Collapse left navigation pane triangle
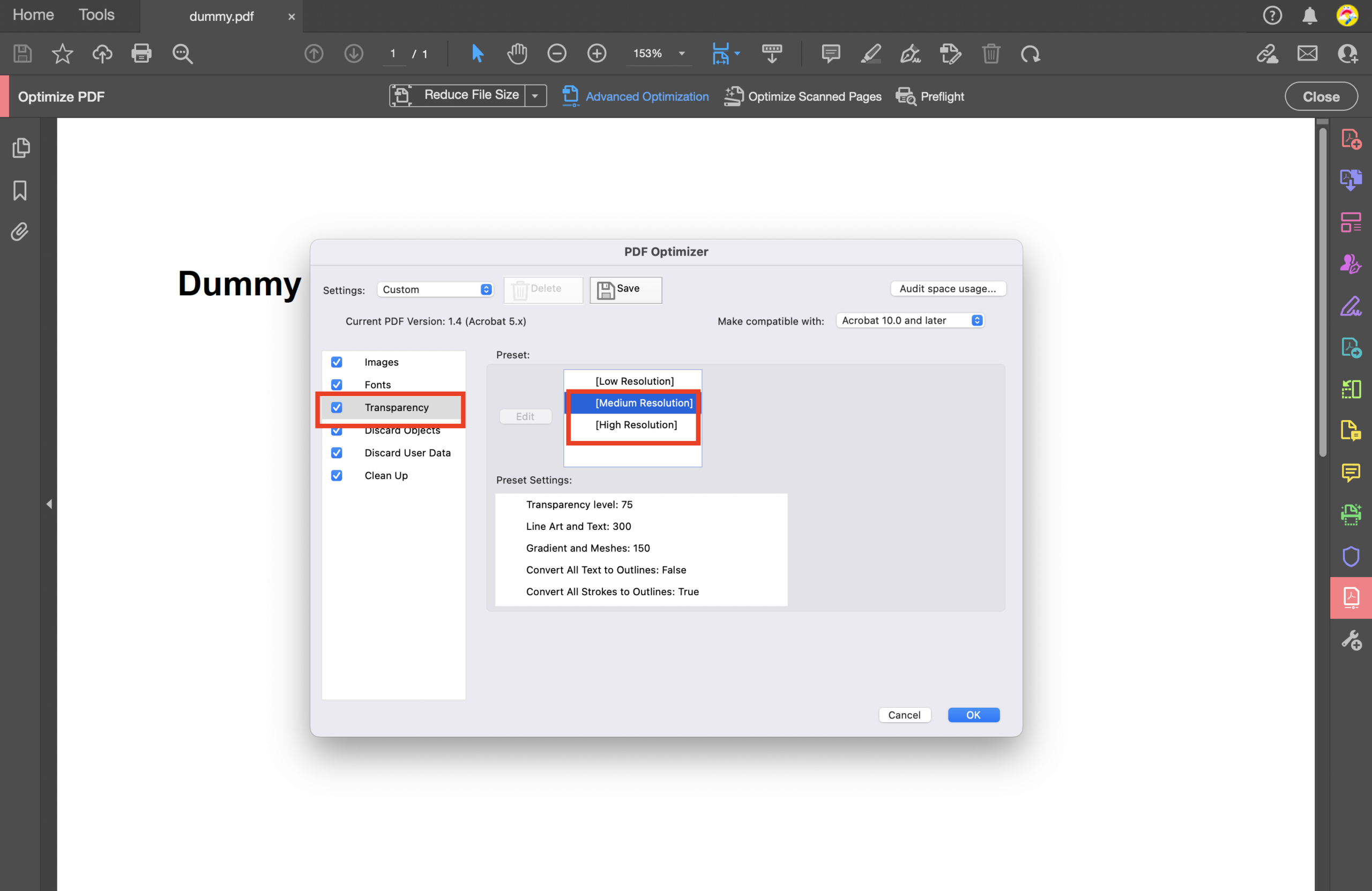 coord(49,504)
